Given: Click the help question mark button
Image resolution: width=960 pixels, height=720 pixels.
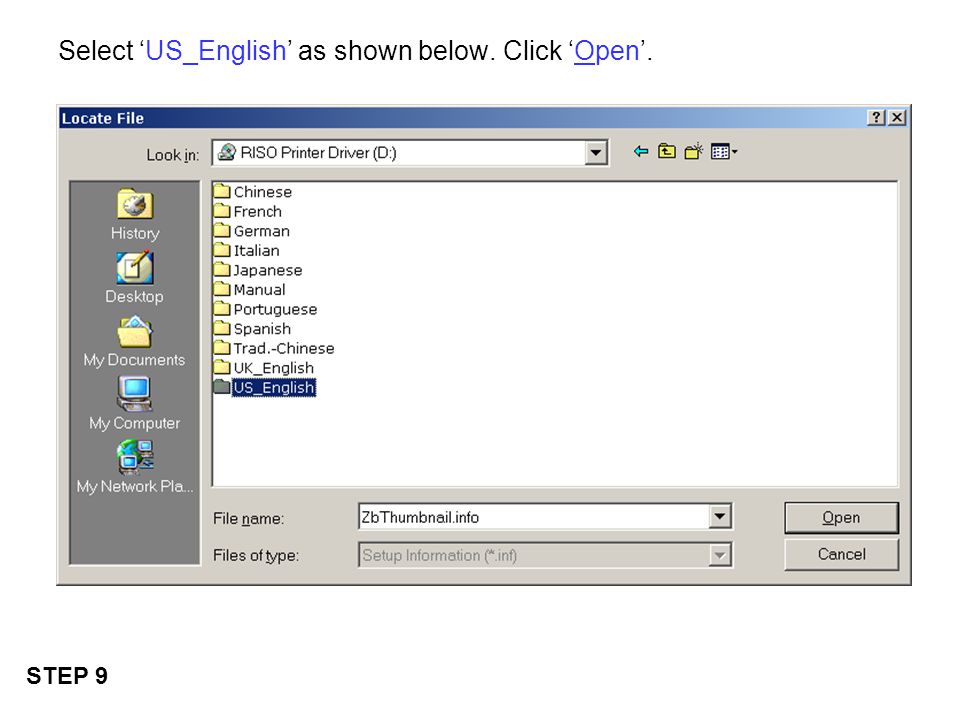Looking at the screenshot, I should pos(876,118).
